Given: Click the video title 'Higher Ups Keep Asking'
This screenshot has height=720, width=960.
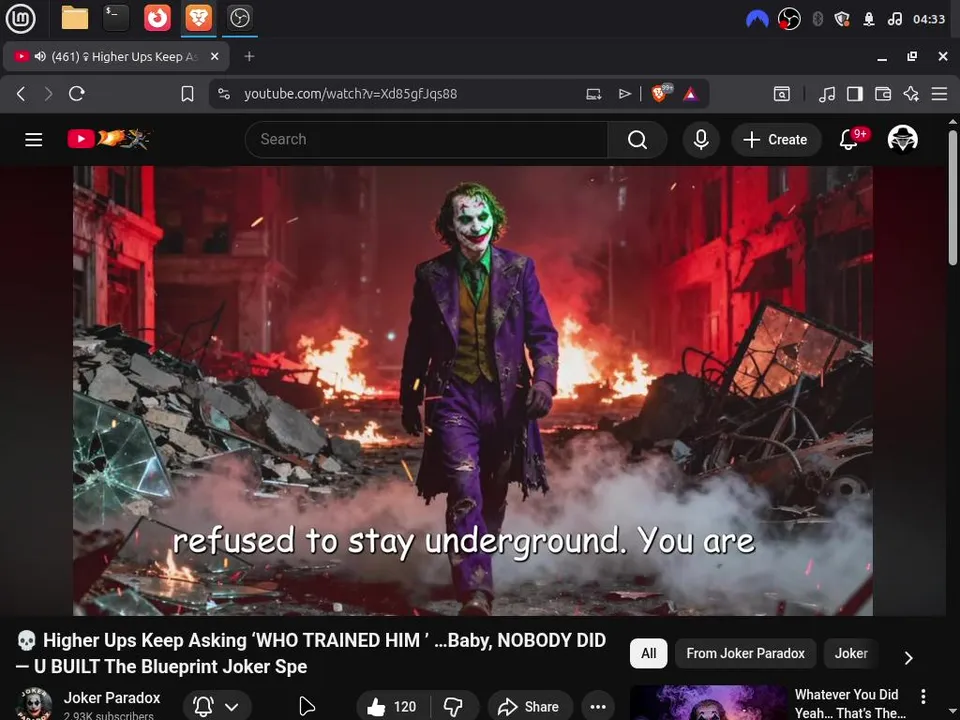Looking at the screenshot, I should 311,653.
